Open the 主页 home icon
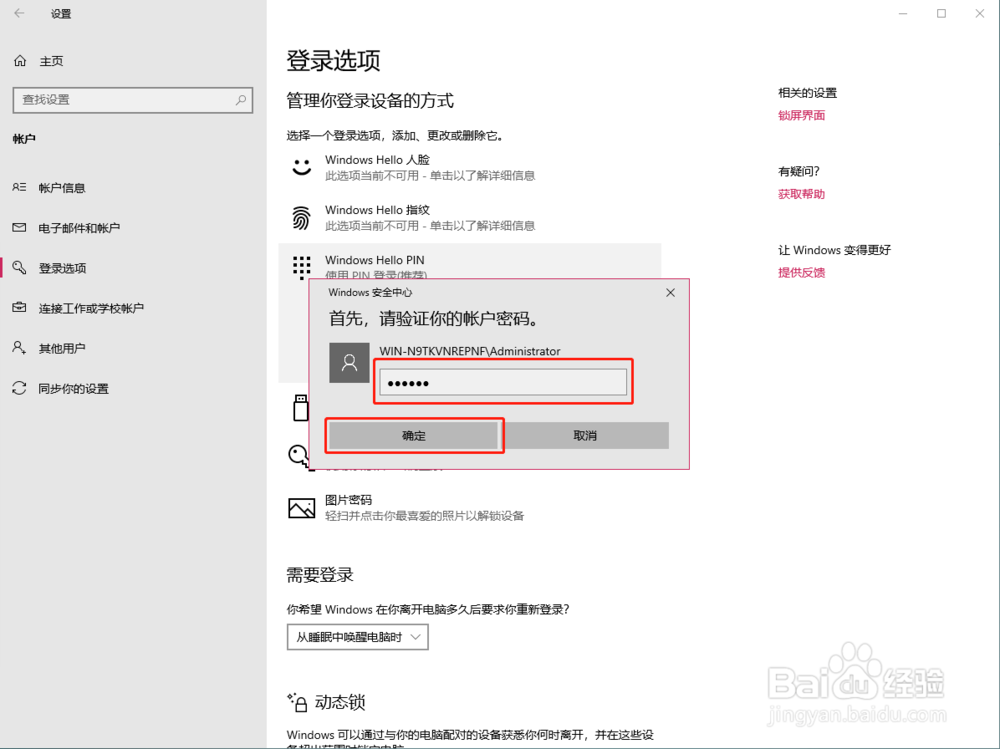The image size is (1000, 749). tap(20, 61)
